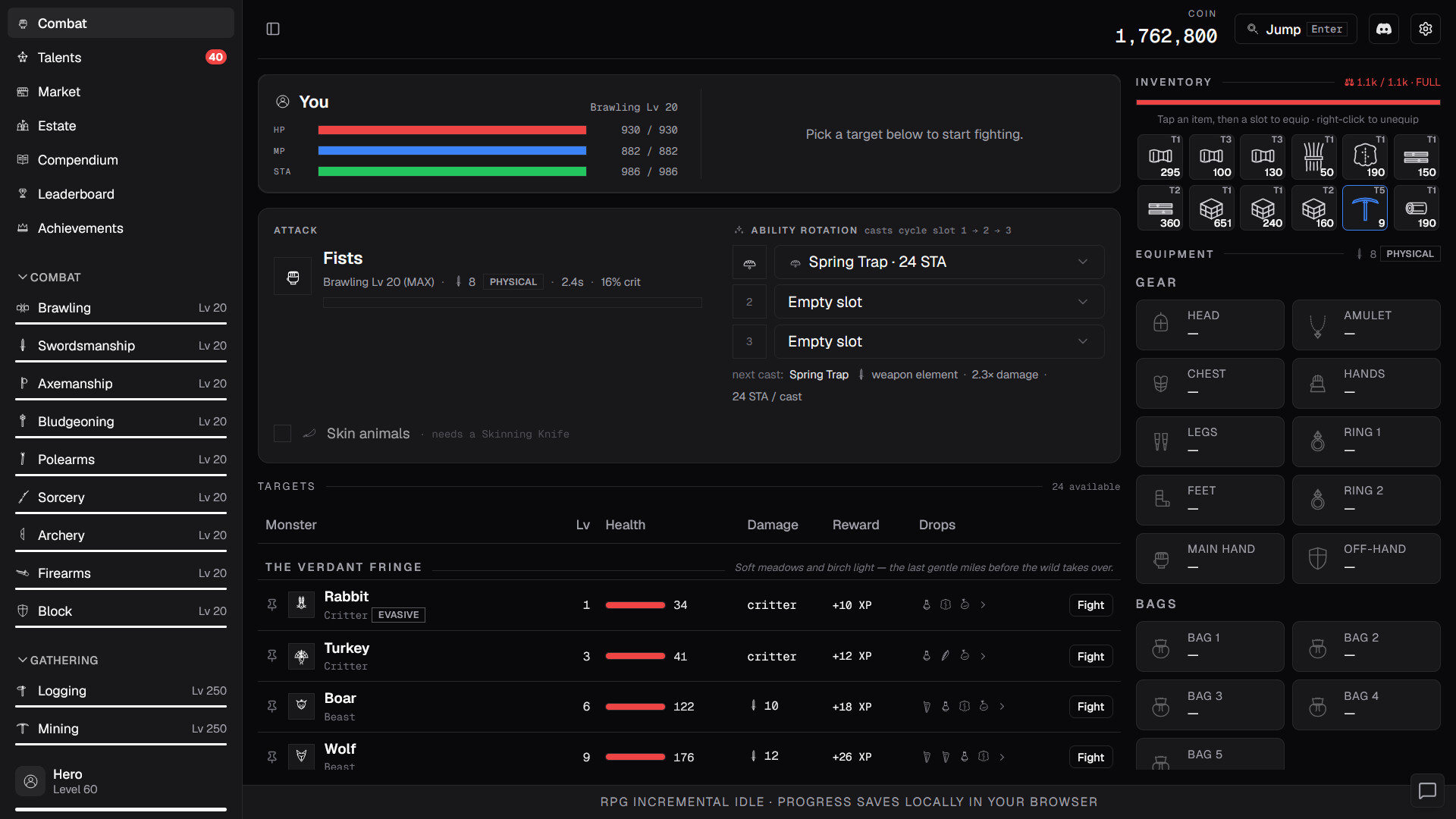The image size is (1456, 819).
Task: Open the chat bubble icon
Action: pyautogui.click(x=1427, y=791)
